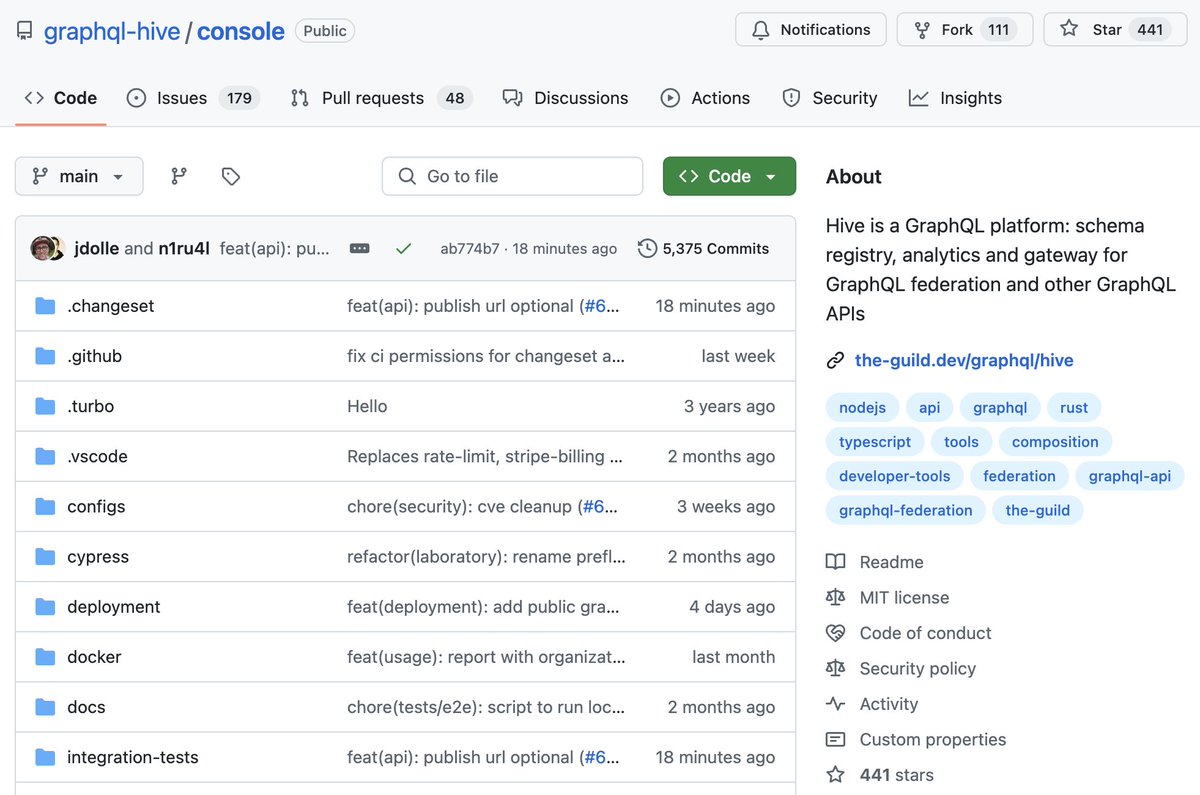Select the api topic tag
This screenshot has height=795, width=1200.
930,408
